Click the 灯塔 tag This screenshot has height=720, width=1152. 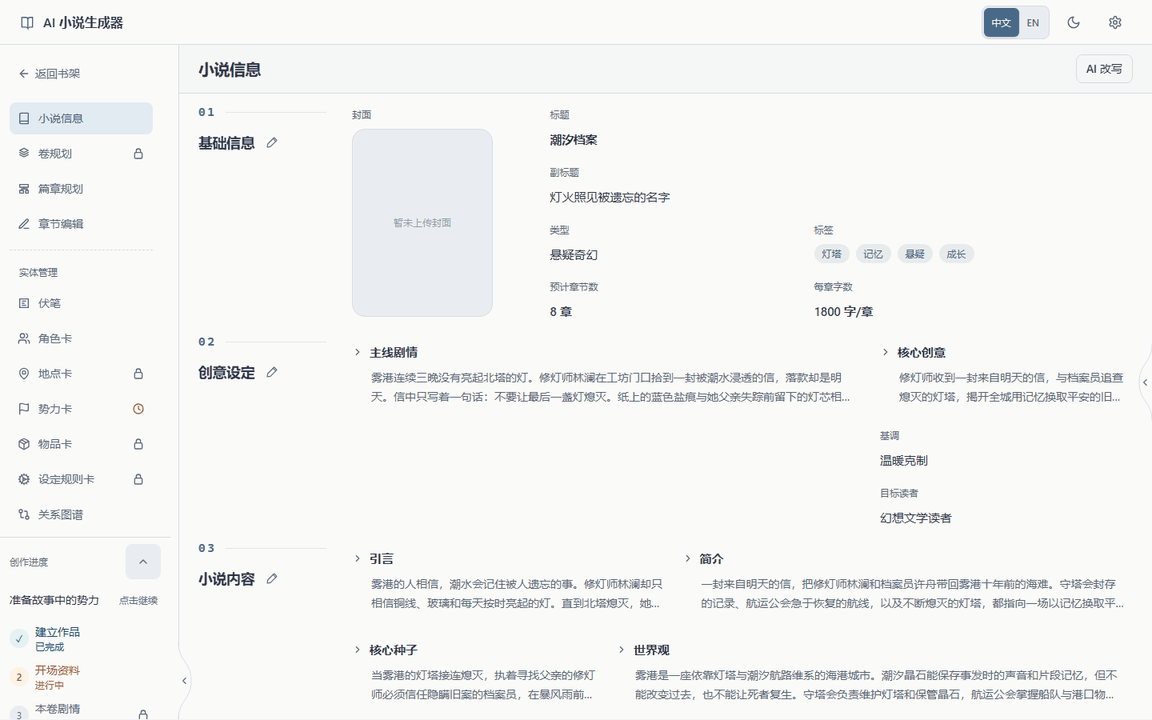tap(832, 254)
